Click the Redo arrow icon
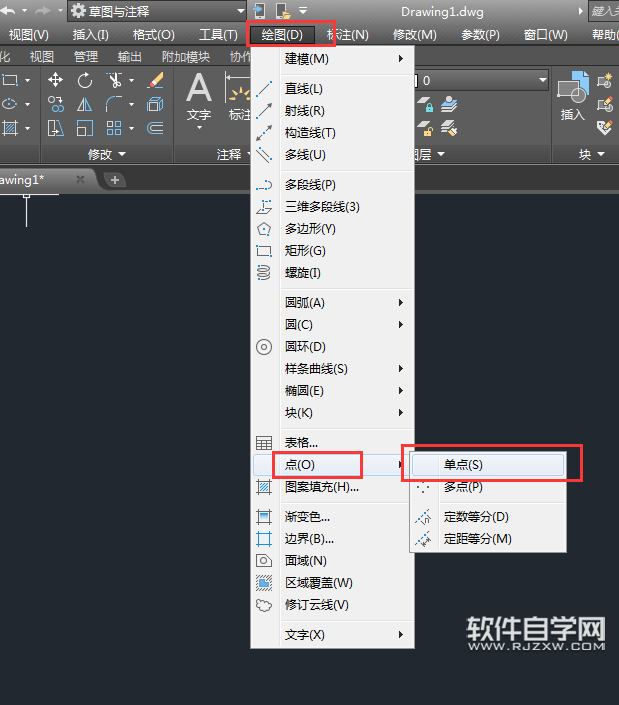The width and height of the screenshot is (619, 705). [x=43, y=10]
